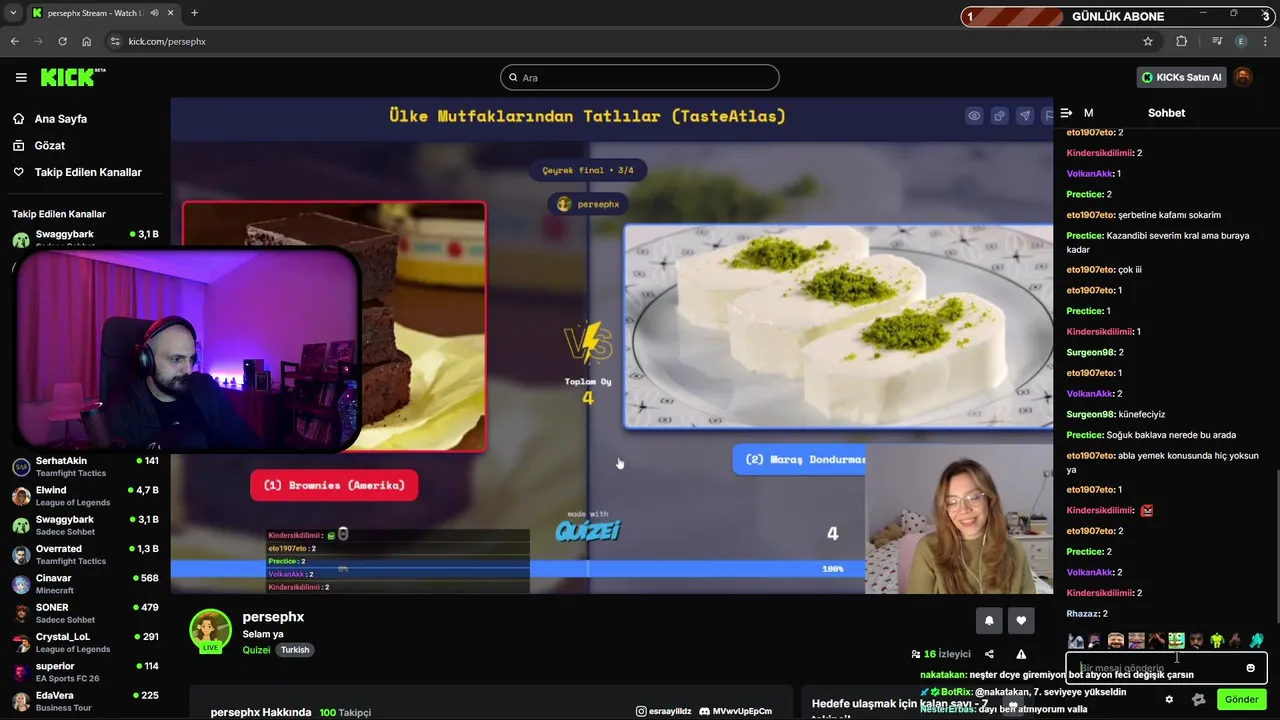This screenshot has width=1280, height=720.
Task: Click the Turkish language tag
Action: [x=295, y=649]
